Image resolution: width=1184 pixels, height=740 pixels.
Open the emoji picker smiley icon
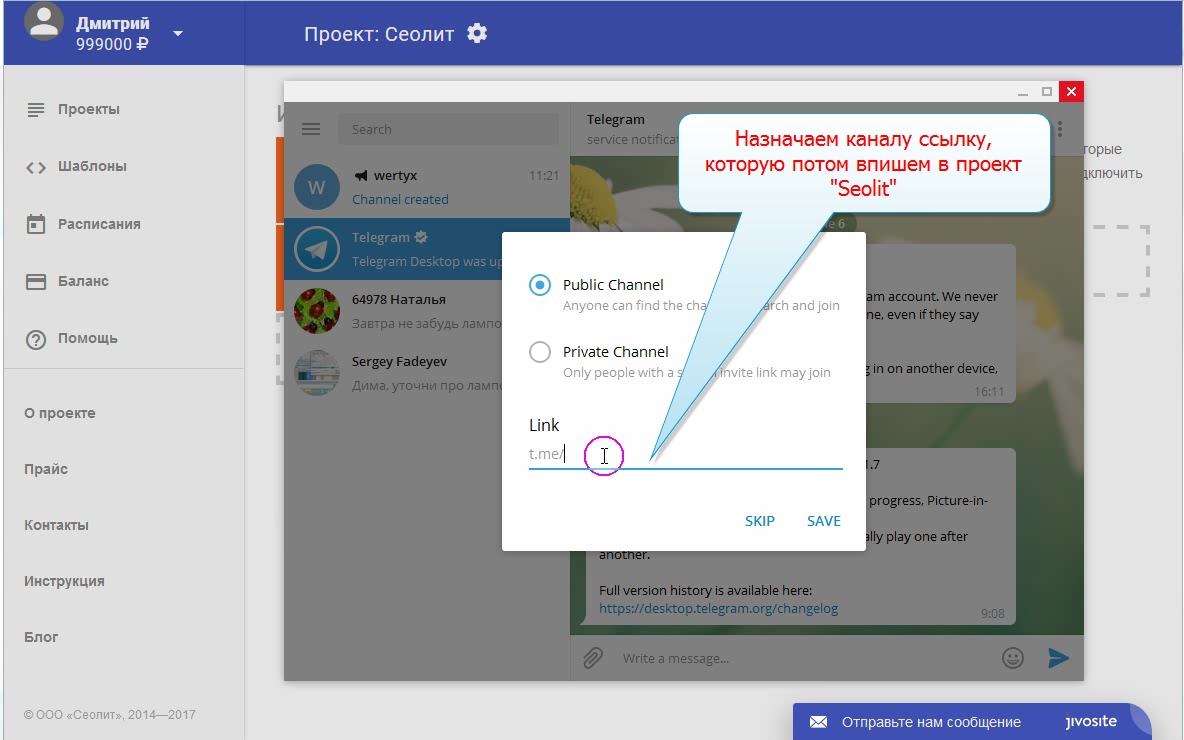point(1013,658)
